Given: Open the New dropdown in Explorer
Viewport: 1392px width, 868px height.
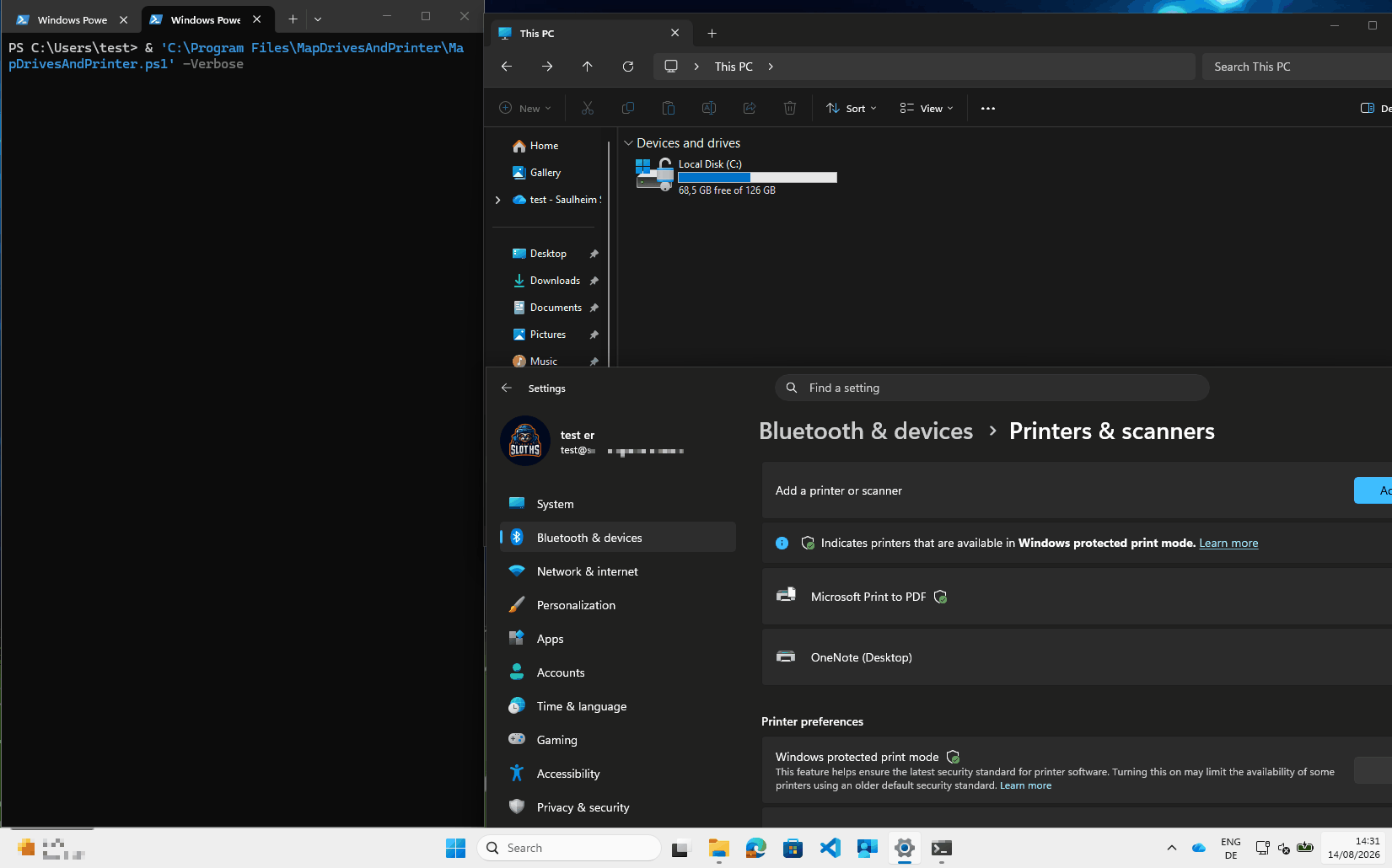Looking at the screenshot, I should 525,108.
